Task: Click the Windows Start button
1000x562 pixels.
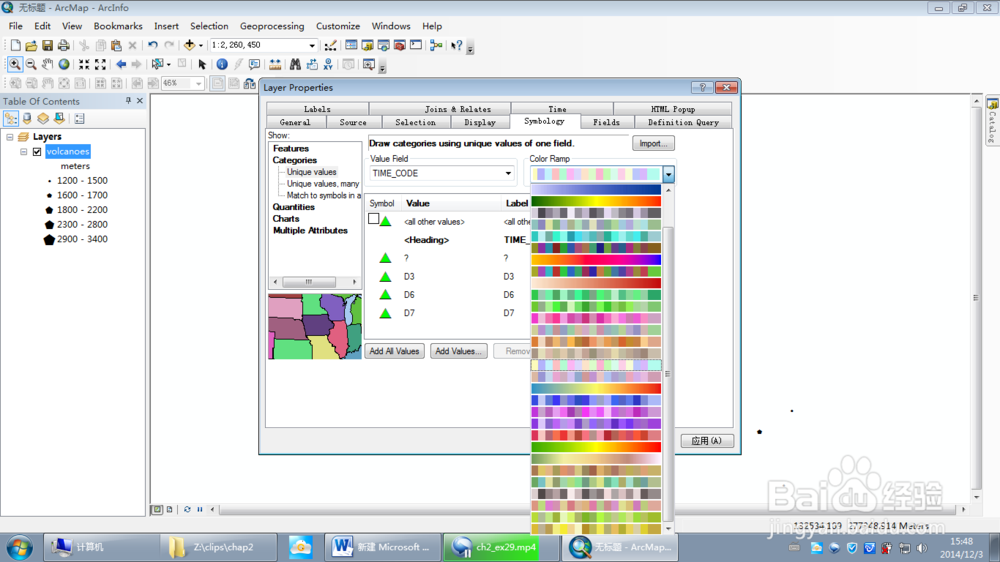Action: [x=20, y=547]
